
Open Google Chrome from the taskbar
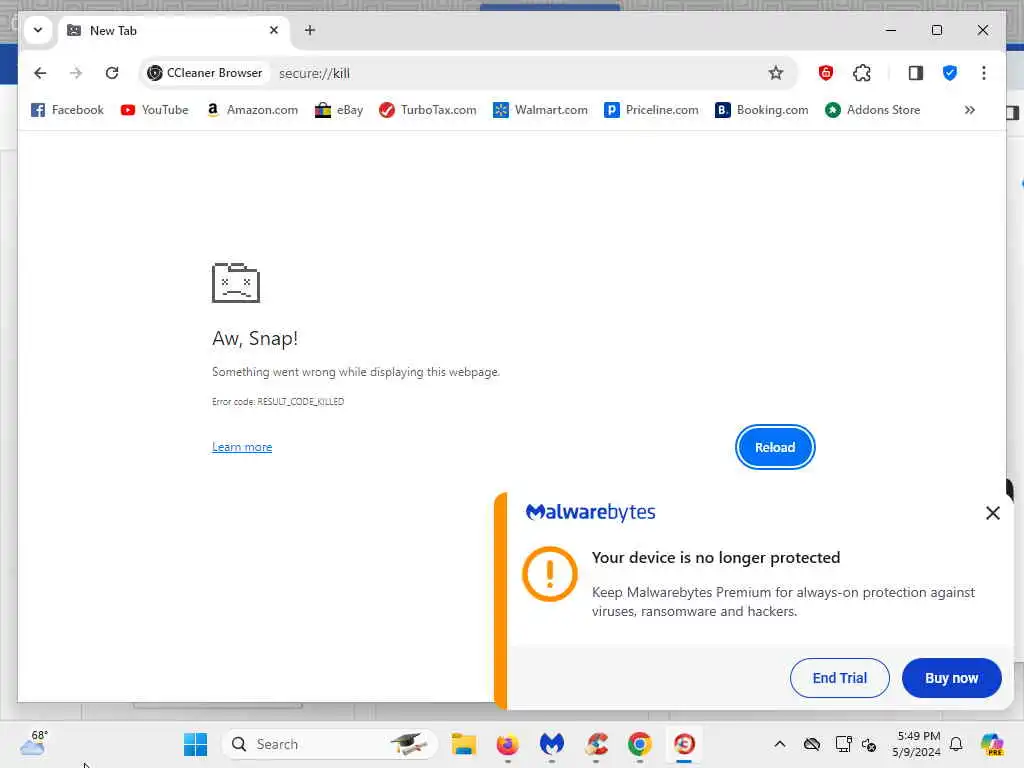pos(640,744)
